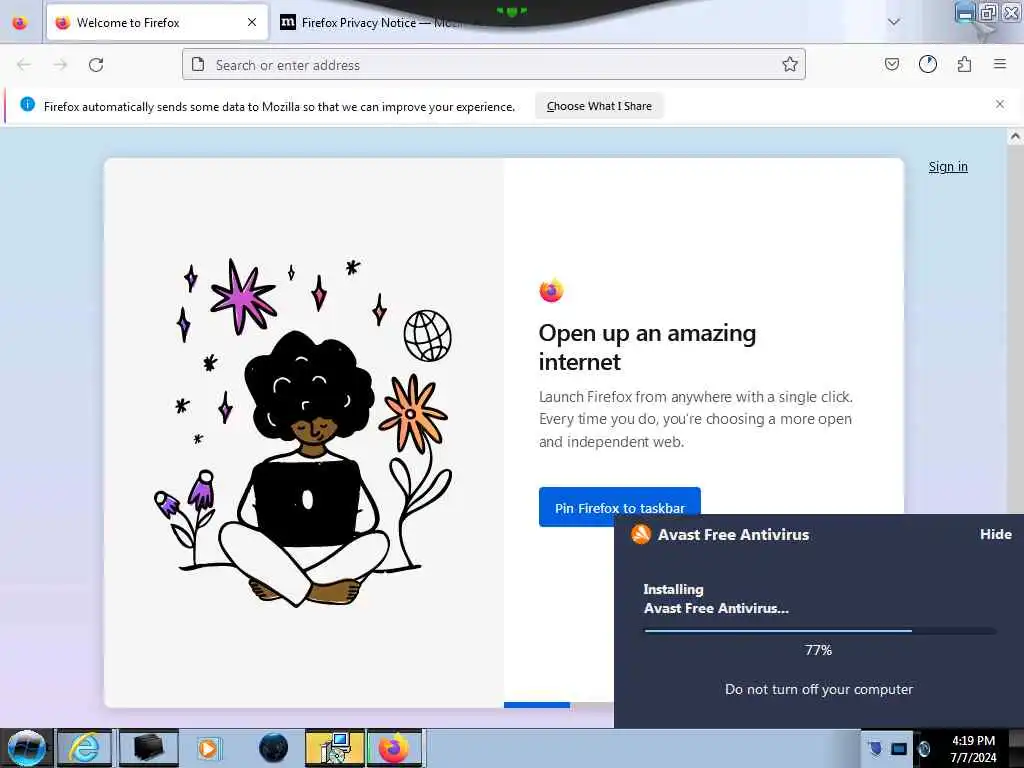Dismiss the data sharing notification bar
This screenshot has width=1024, height=768.
(x=1000, y=104)
